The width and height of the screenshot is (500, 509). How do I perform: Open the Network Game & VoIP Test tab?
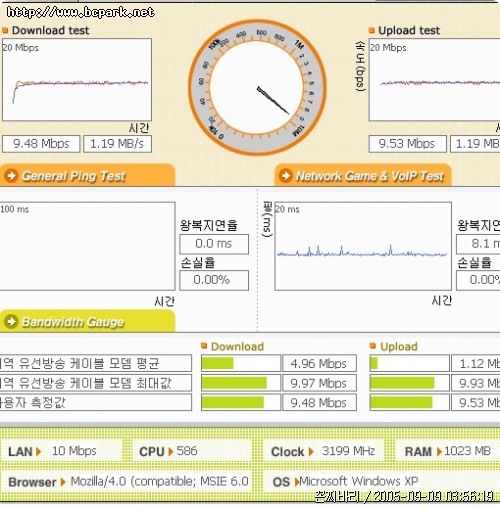tap(363, 175)
